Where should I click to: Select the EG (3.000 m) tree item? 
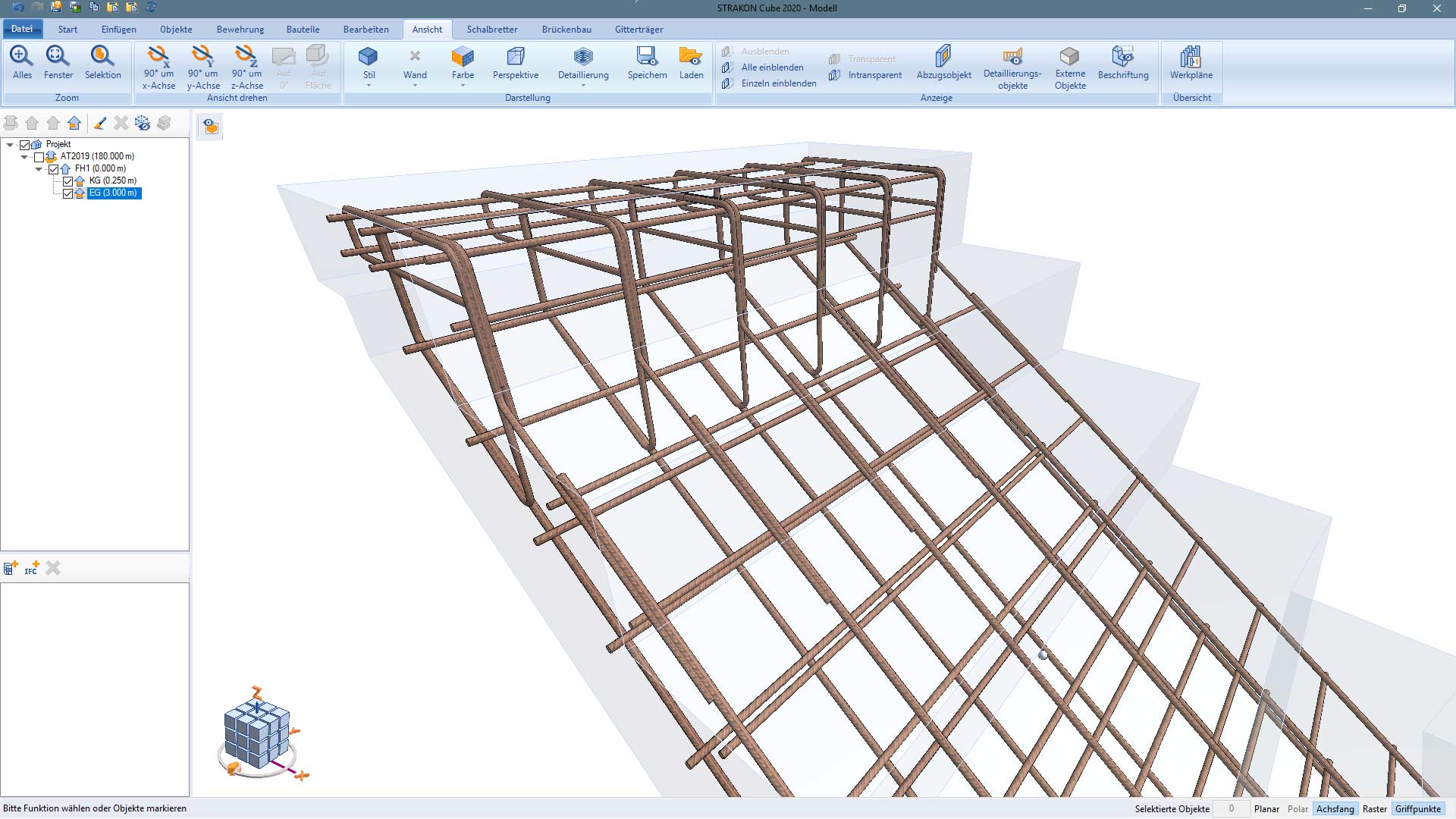tap(114, 193)
